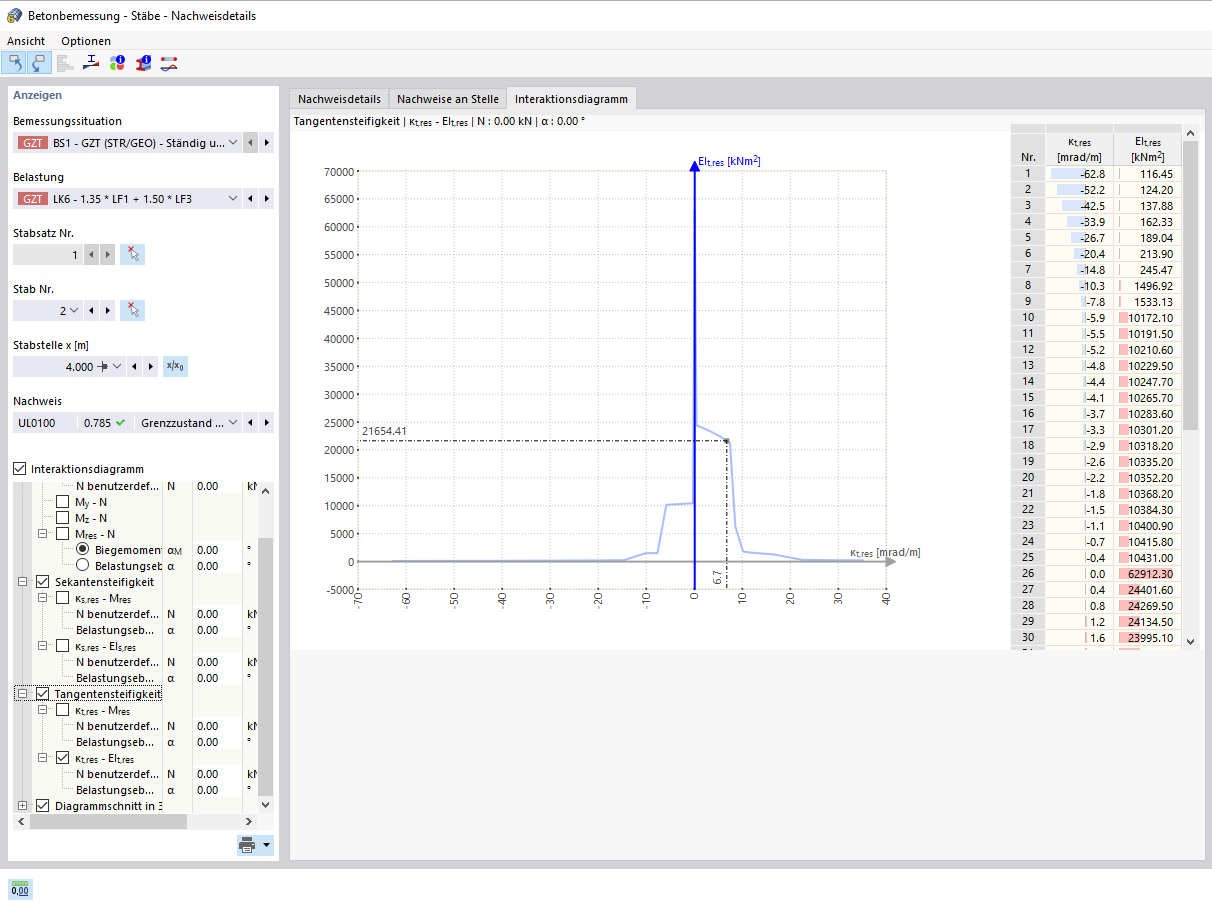Collapse the Tangentensteifigkeit tree node
This screenshot has height=909, width=1212.
tap(22, 694)
